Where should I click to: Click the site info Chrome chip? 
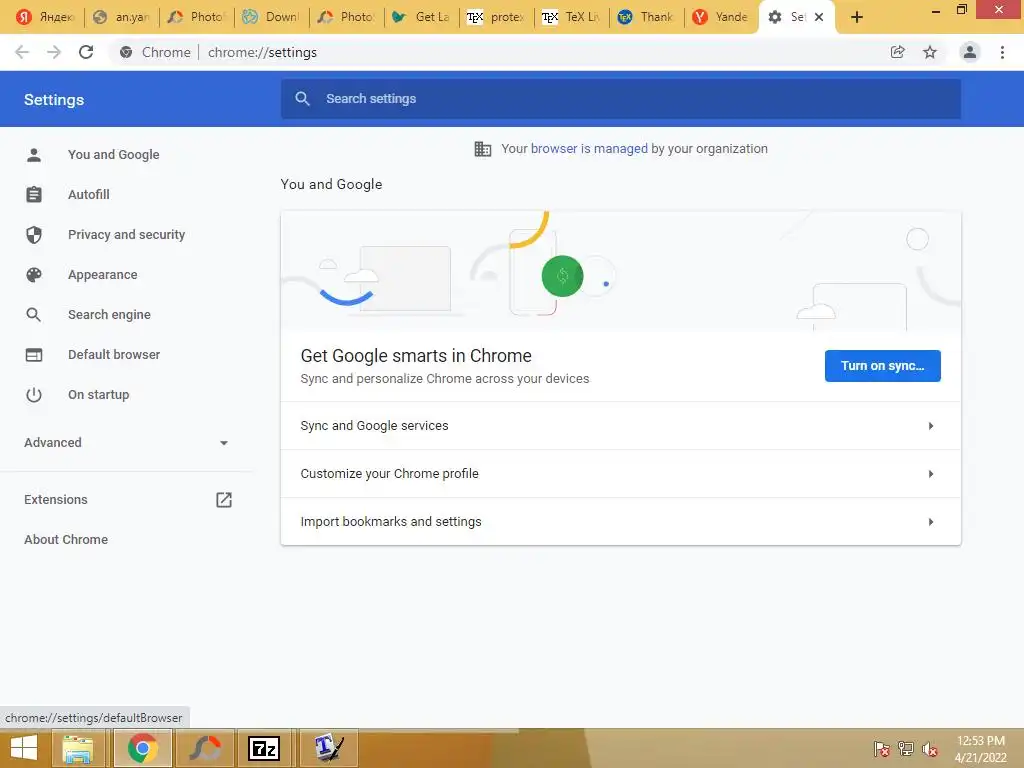point(155,52)
